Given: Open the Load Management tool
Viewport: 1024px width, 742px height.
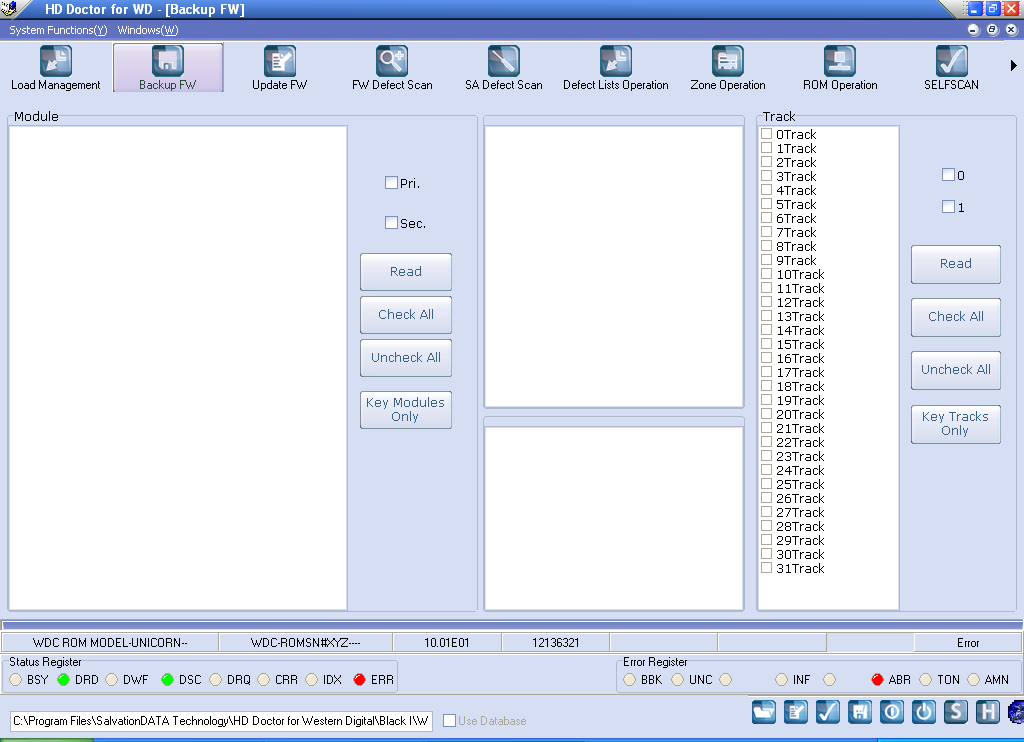Looking at the screenshot, I should tap(56, 68).
